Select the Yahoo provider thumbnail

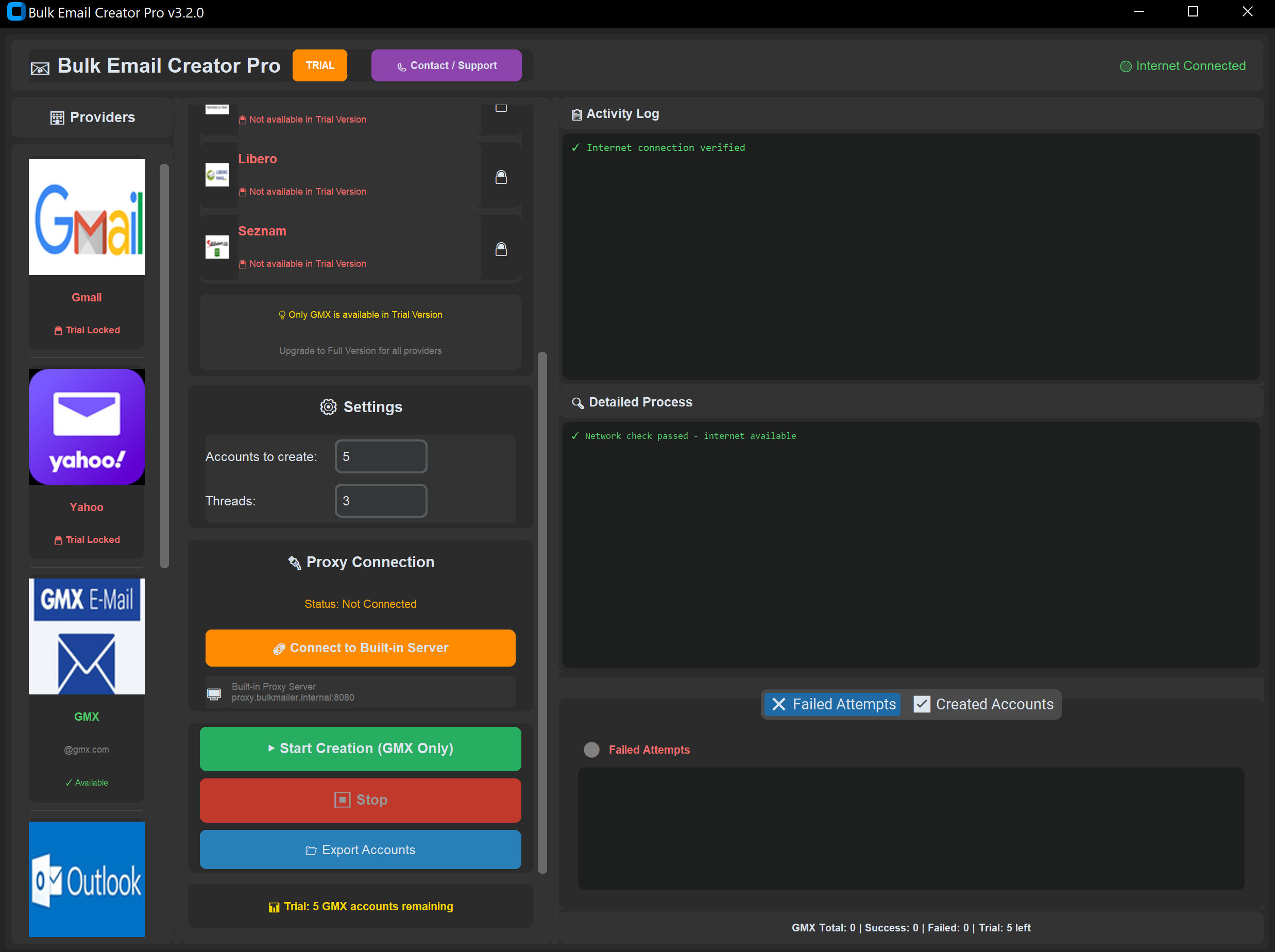tap(87, 427)
